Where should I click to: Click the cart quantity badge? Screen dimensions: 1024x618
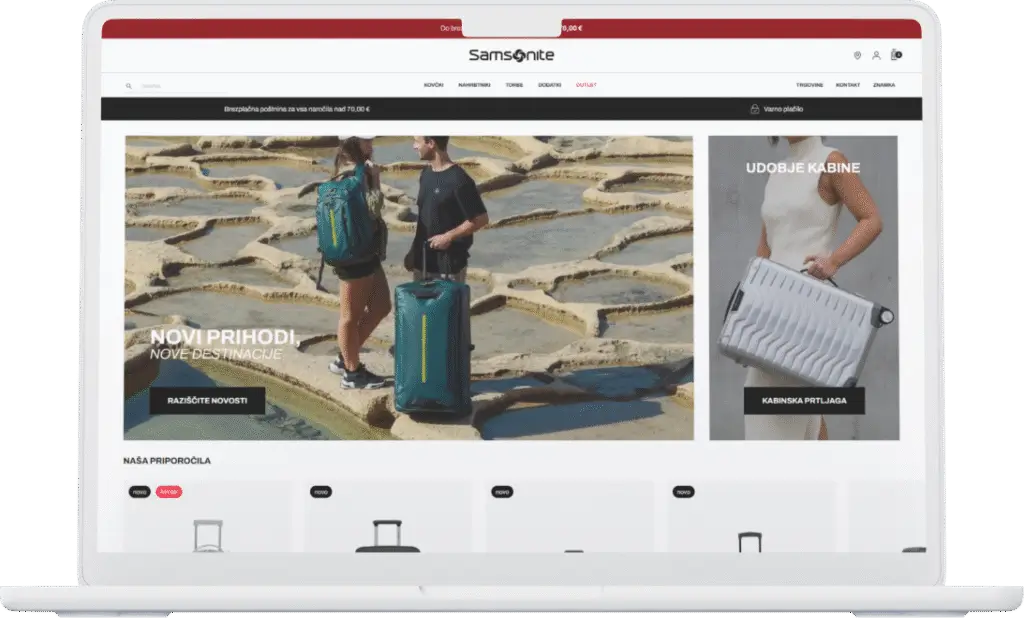coord(899,53)
